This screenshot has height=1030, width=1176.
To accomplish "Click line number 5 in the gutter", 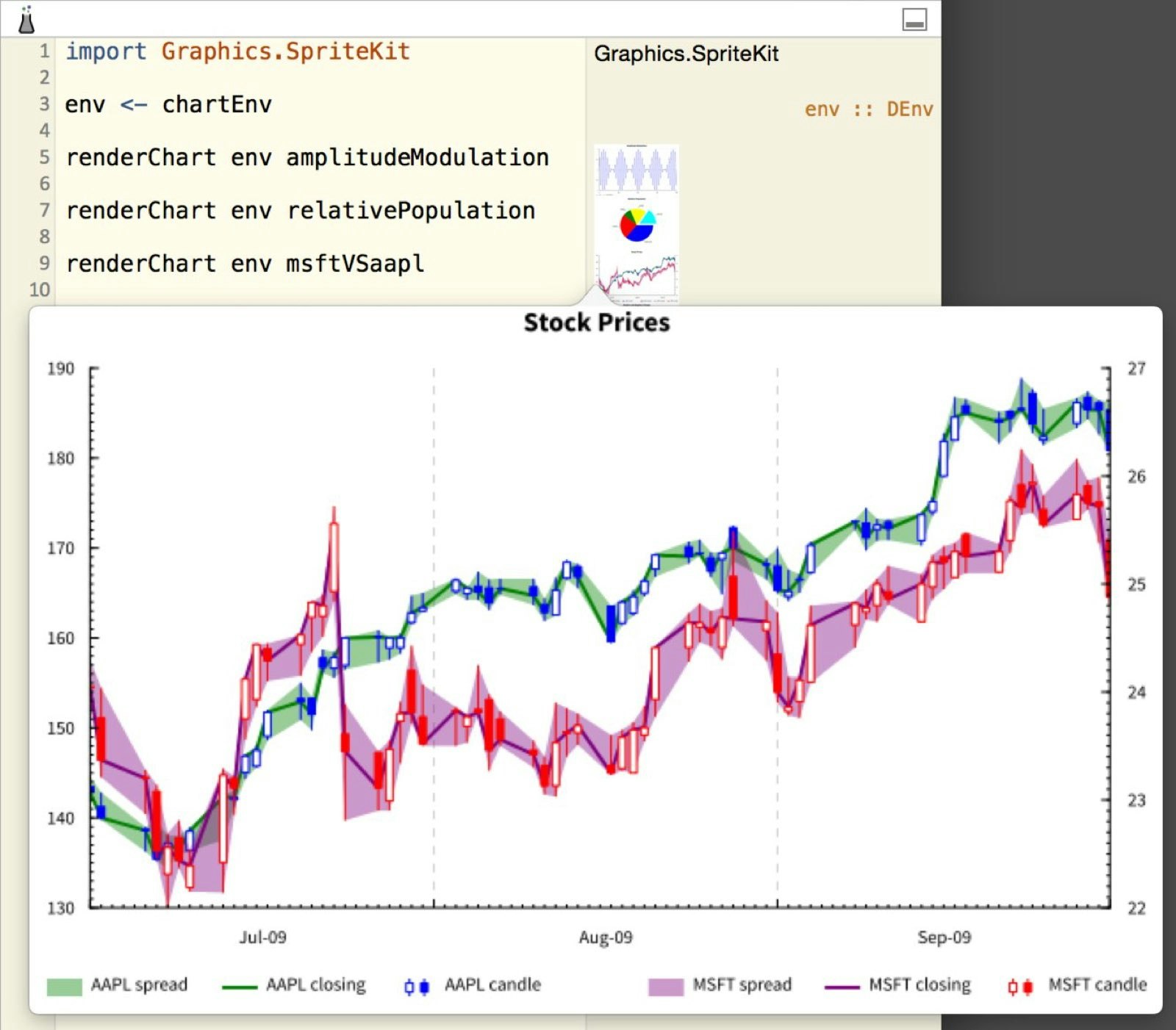I will [43, 157].
